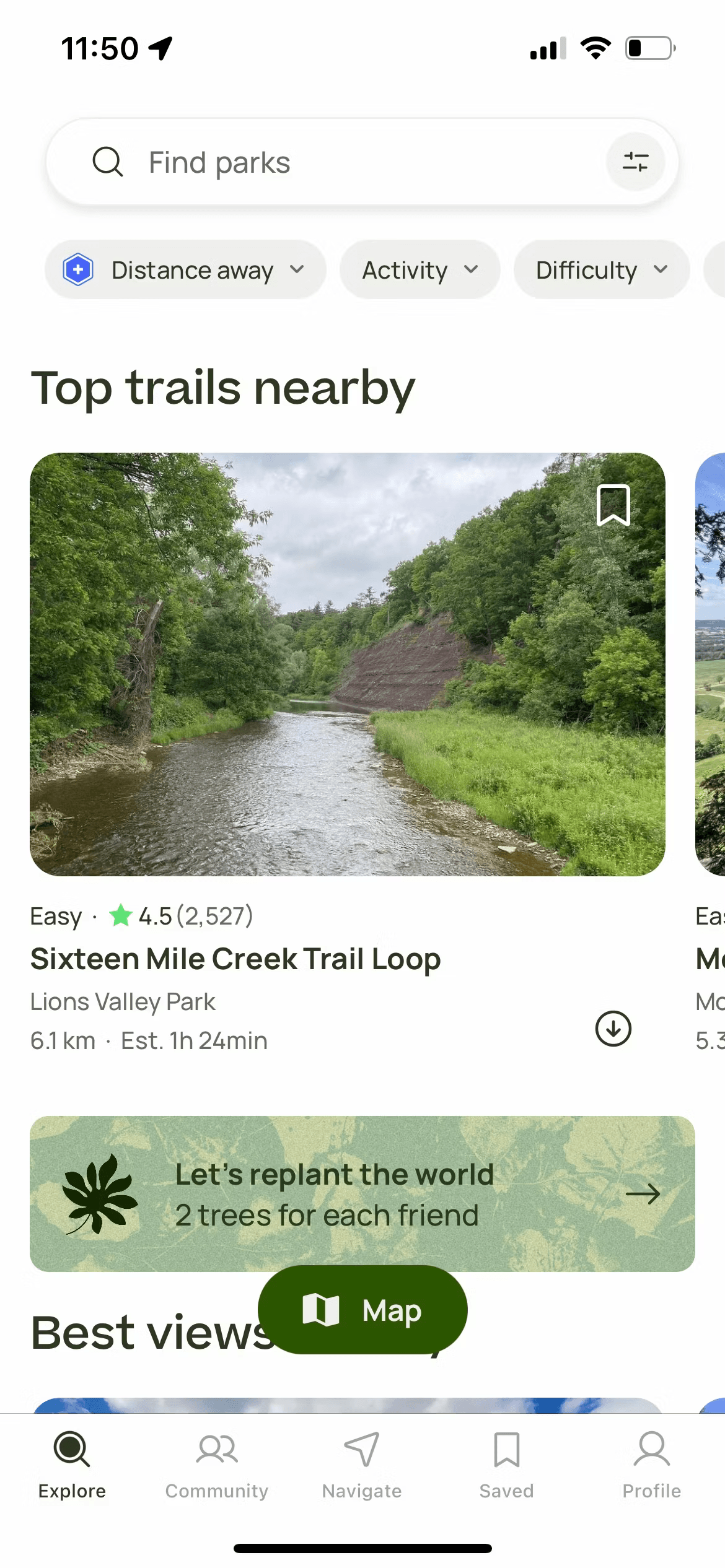Viewport: 725px width, 1568px height.
Task: Select the Explore tab
Action: coord(72,1465)
